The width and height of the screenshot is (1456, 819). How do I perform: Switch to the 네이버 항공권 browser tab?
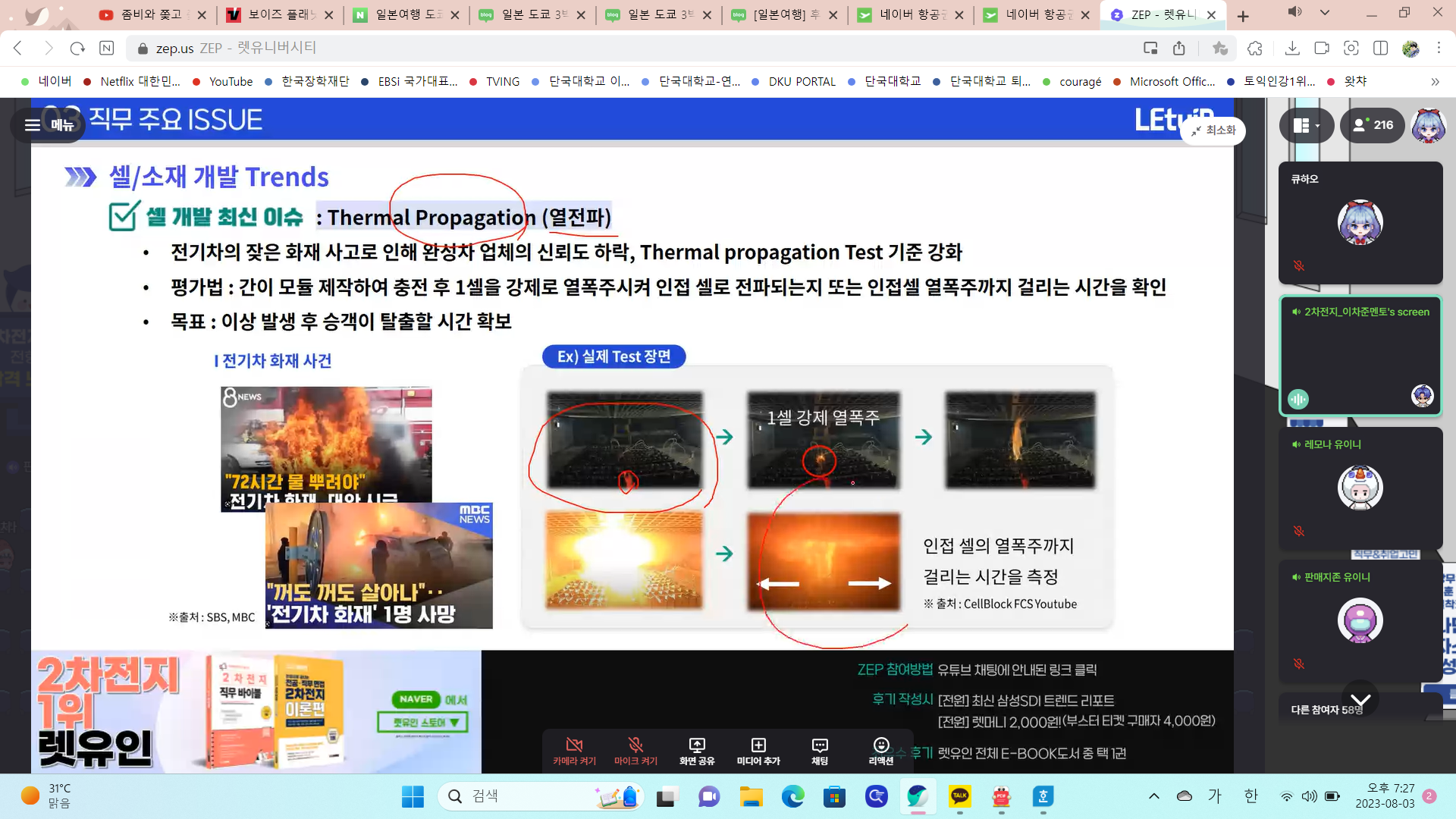coord(912,14)
